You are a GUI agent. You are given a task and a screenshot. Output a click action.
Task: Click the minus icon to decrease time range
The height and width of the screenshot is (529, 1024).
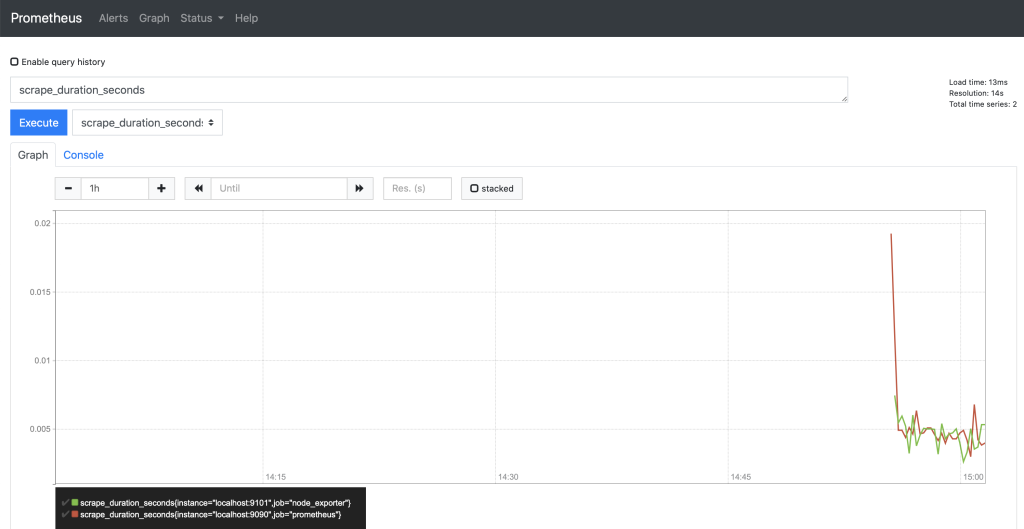point(68,188)
